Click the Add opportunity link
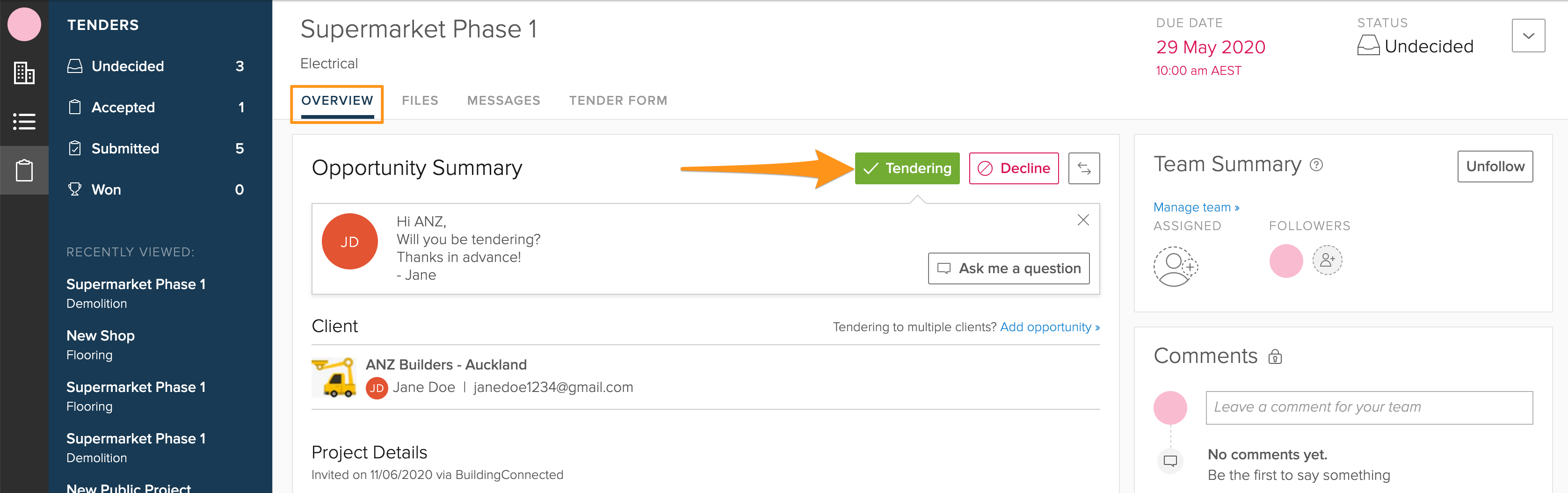This screenshot has height=493, width=1568. point(1049,327)
